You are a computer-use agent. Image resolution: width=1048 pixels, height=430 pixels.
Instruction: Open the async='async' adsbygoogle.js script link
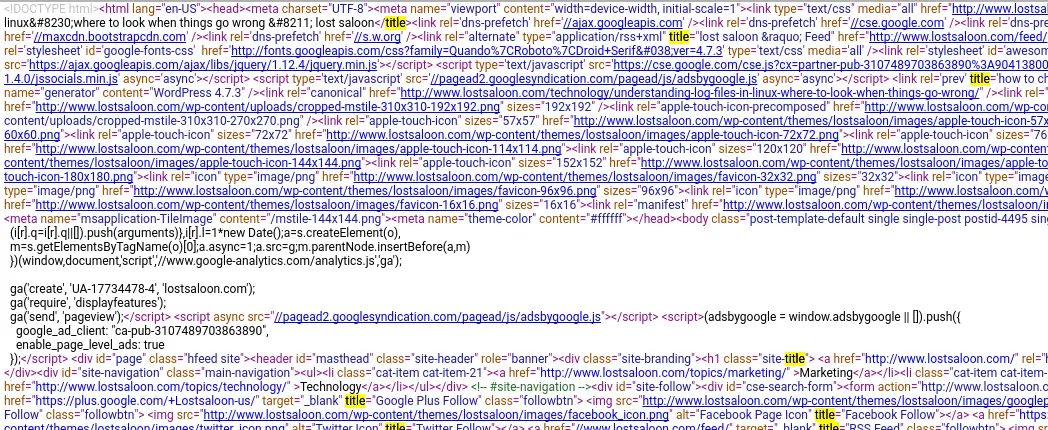[594, 79]
